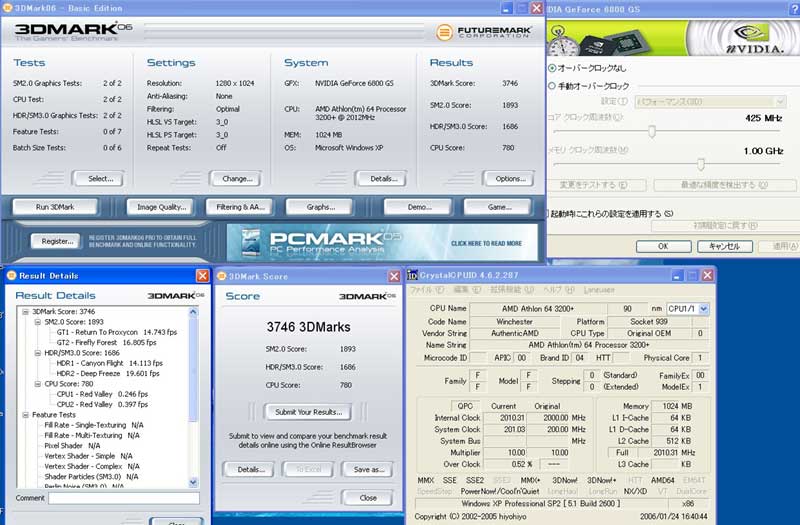This screenshot has width=800, height=525.
Task: Click Submit Your Results... button
Action: pyautogui.click(x=308, y=412)
